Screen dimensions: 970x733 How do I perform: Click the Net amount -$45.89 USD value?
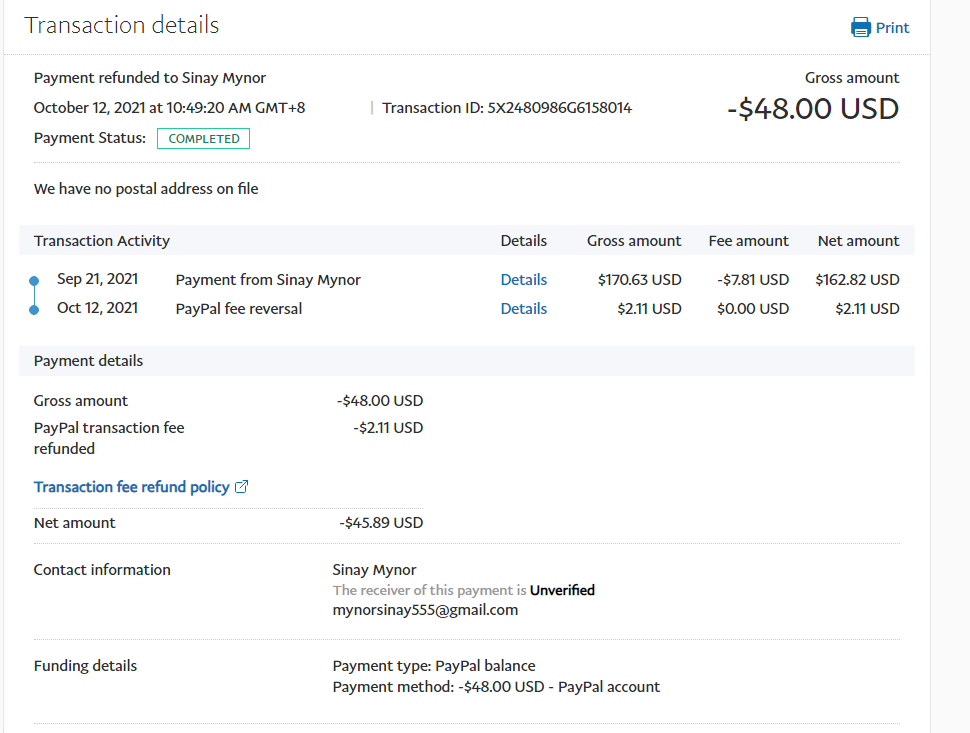[x=381, y=523]
